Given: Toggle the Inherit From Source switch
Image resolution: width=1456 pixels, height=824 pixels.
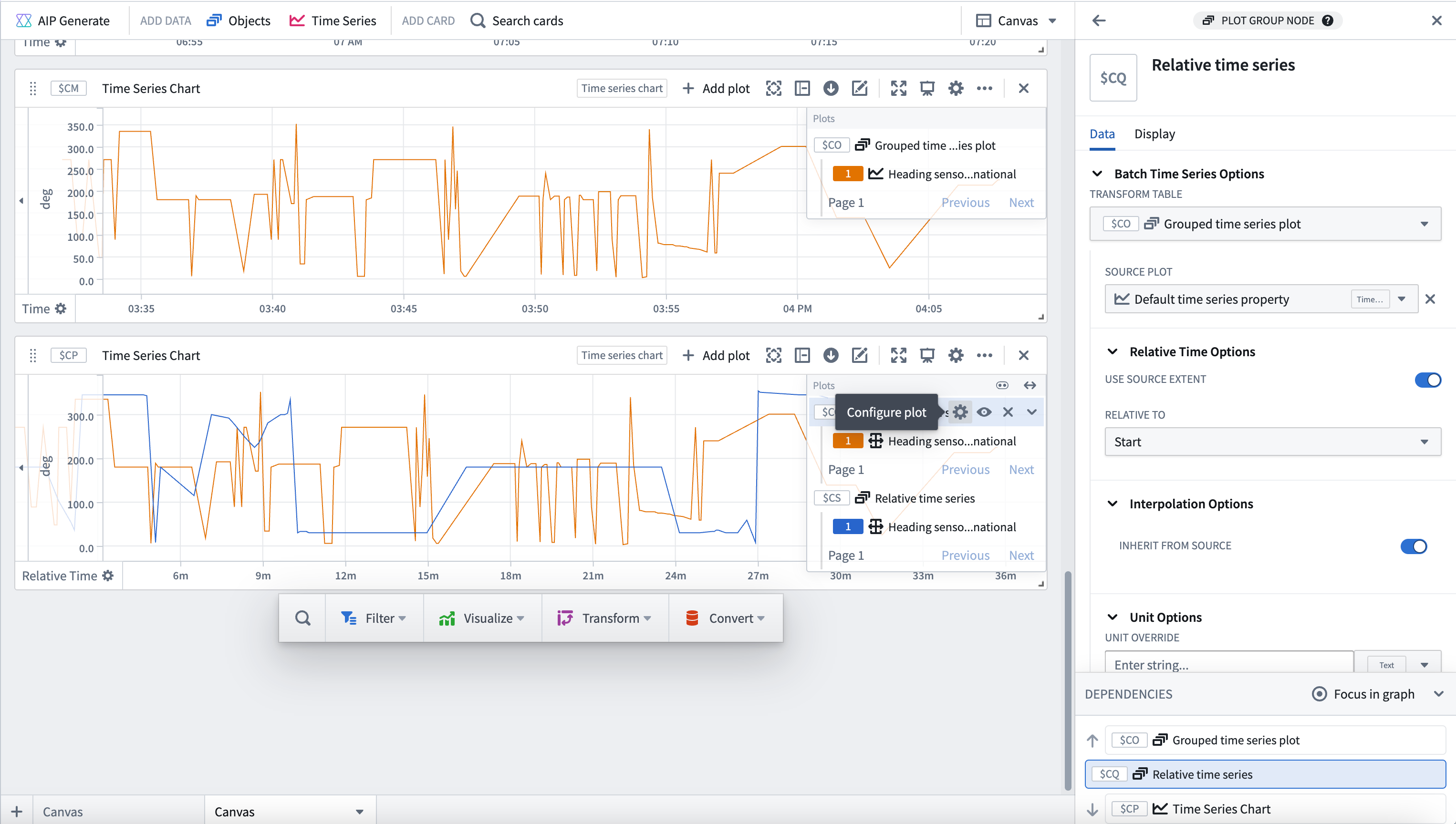Looking at the screenshot, I should click(x=1419, y=546).
